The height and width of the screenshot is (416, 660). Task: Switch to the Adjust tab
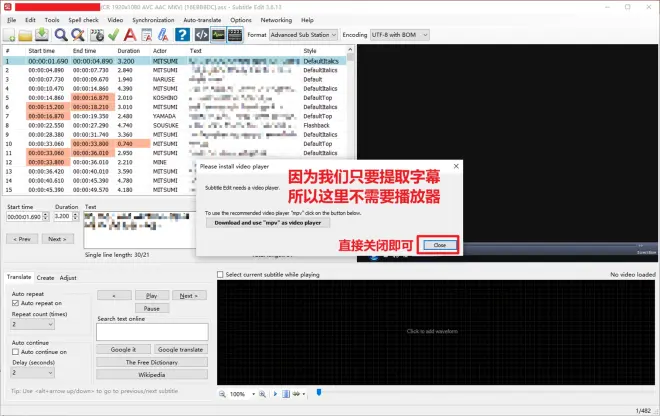tap(68, 278)
